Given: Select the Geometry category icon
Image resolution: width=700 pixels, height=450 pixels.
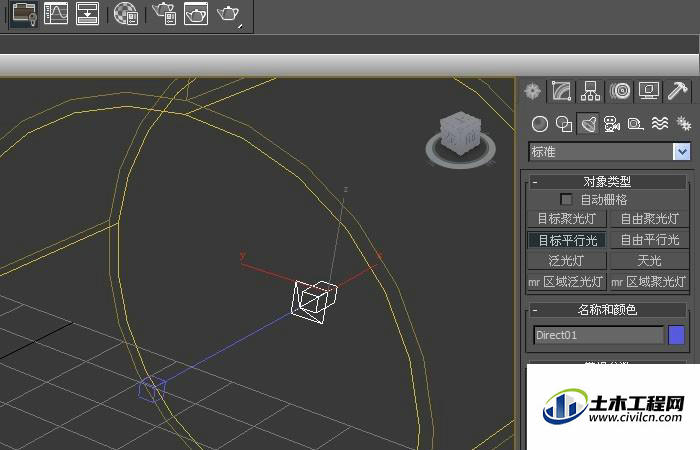Looking at the screenshot, I should pos(540,124).
